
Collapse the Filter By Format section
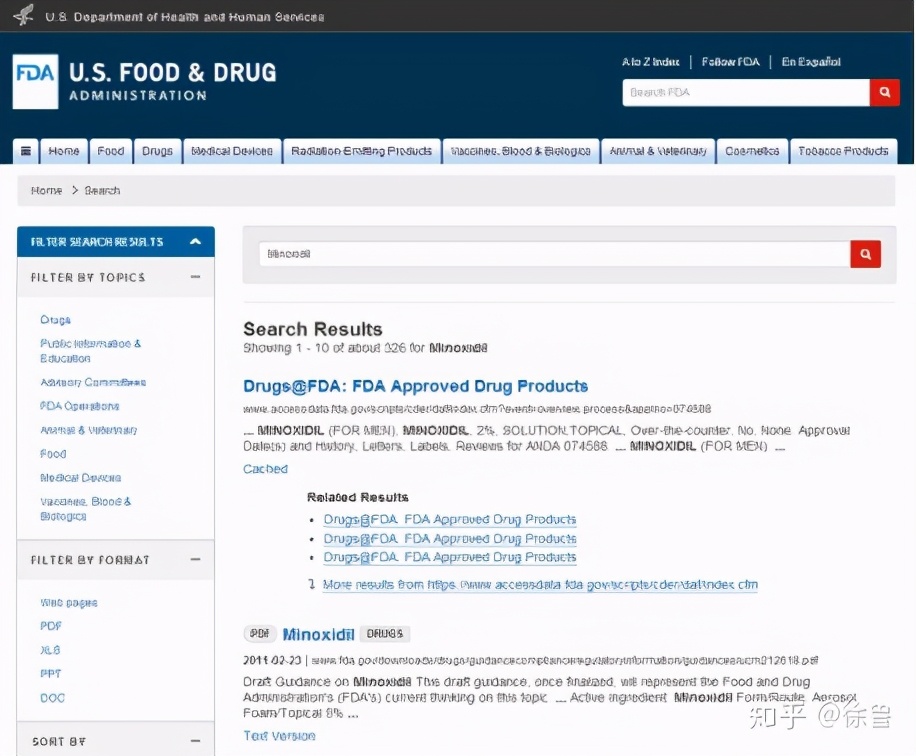[196, 560]
